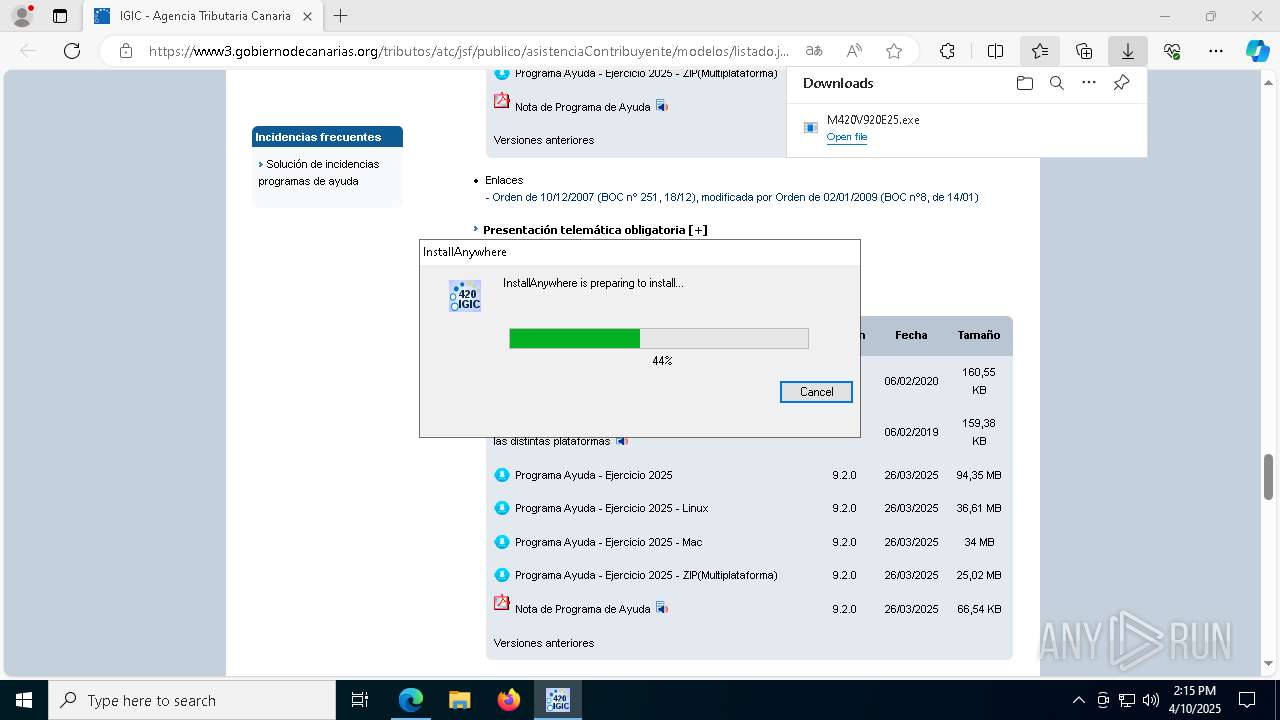Open Edge Settings and more menu
This screenshot has width=1280, height=720.
click(x=1216, y=51)
